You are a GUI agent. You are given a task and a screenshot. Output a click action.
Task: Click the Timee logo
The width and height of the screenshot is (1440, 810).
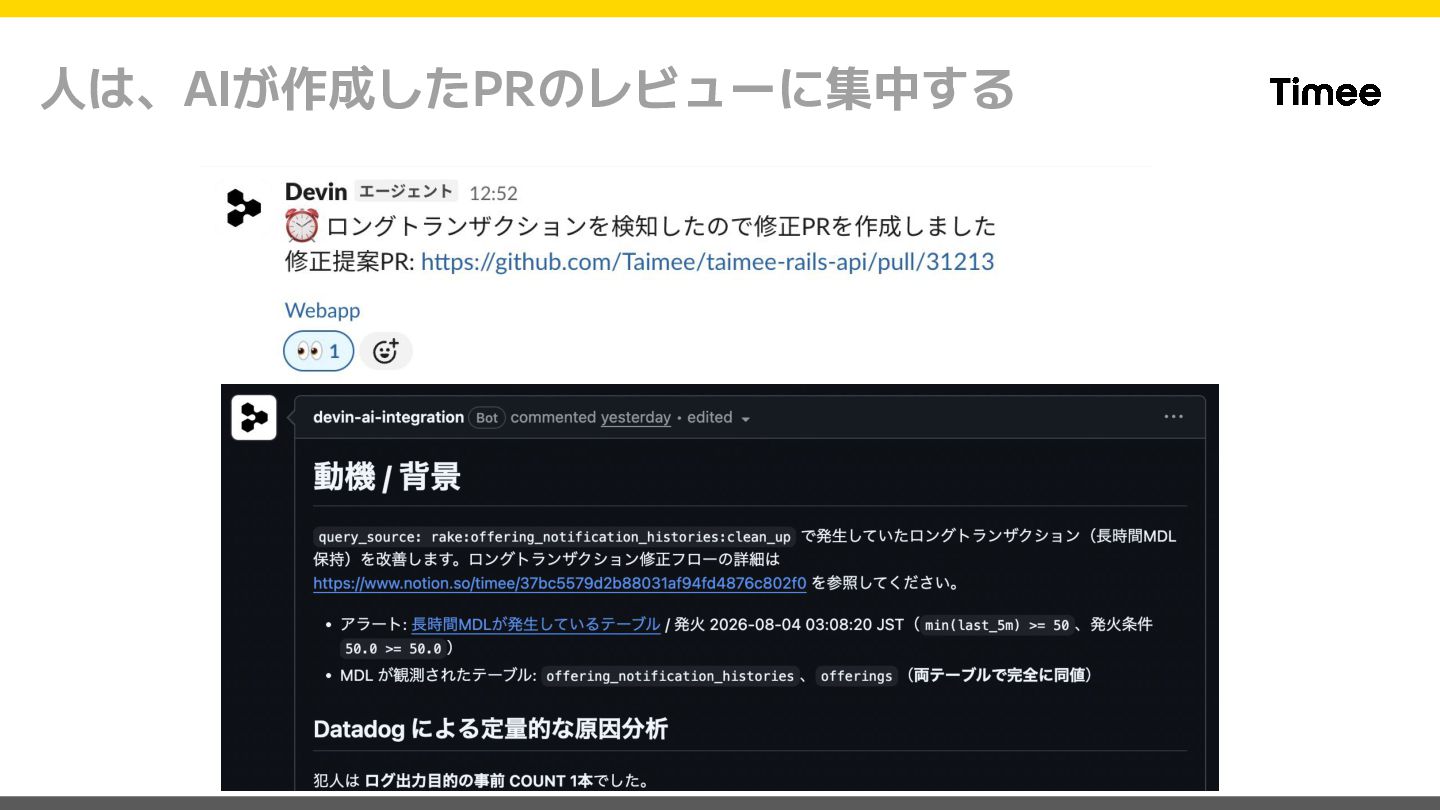point(1325,91)
